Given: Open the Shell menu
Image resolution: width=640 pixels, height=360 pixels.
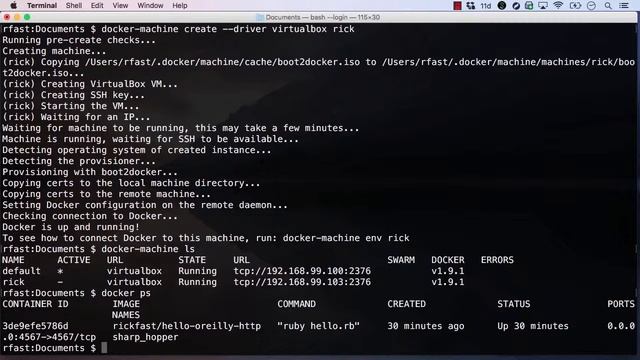Looking at the screenshot, I should click(74, 5).
